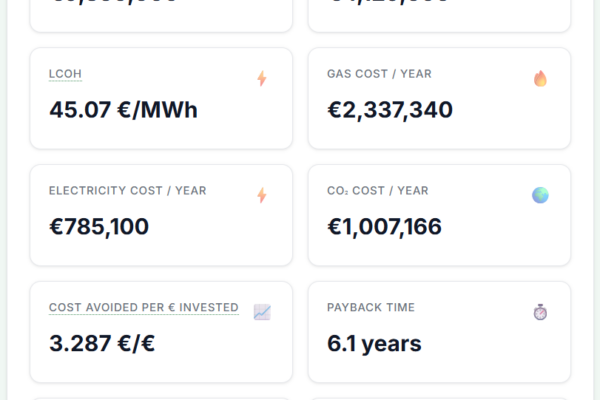The image size is (600, 400).
Task: Click the Gas Cost / Year heading
Action: pyautogui.click(x=379, y=74)
